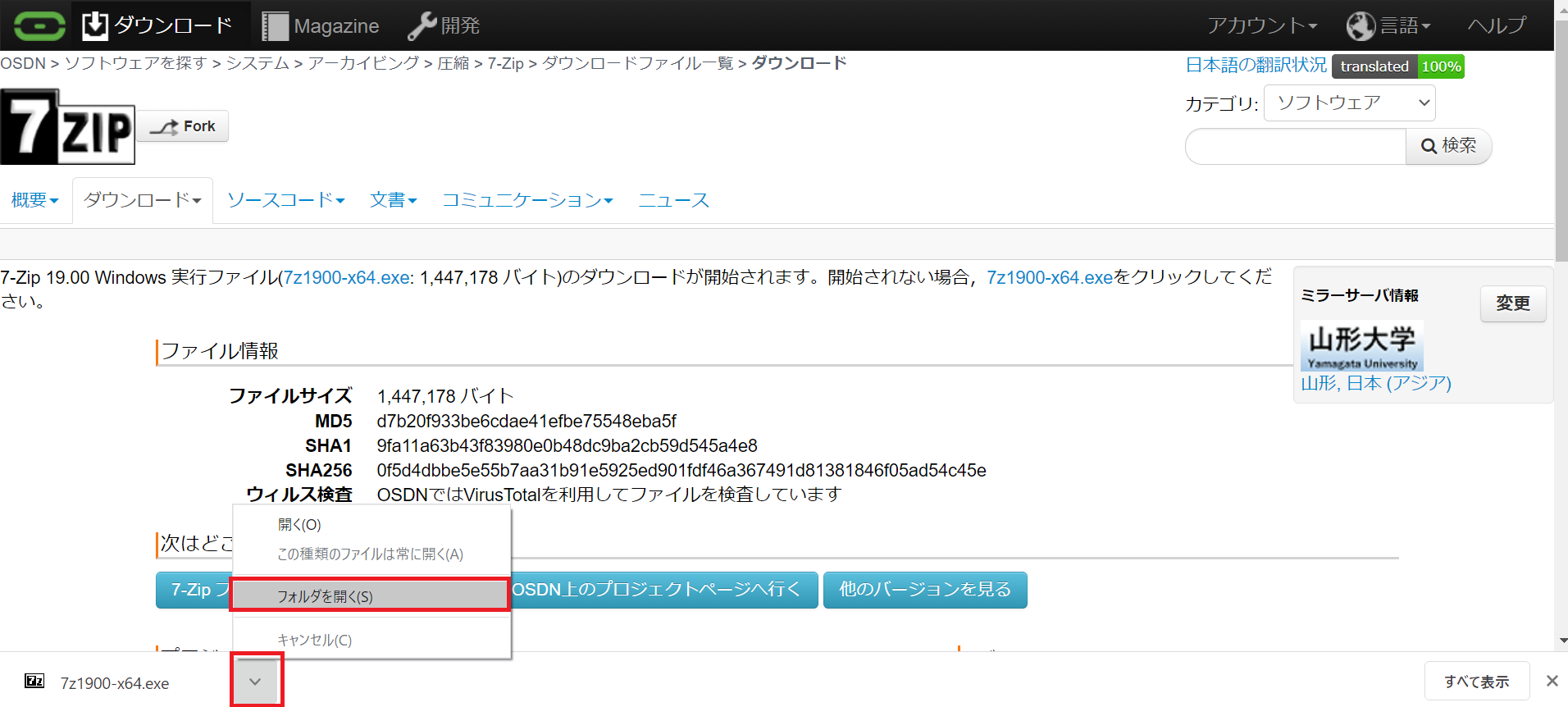
Task: Choose キャンセル(C) menu entry
Action: click(x=371, y=640)
